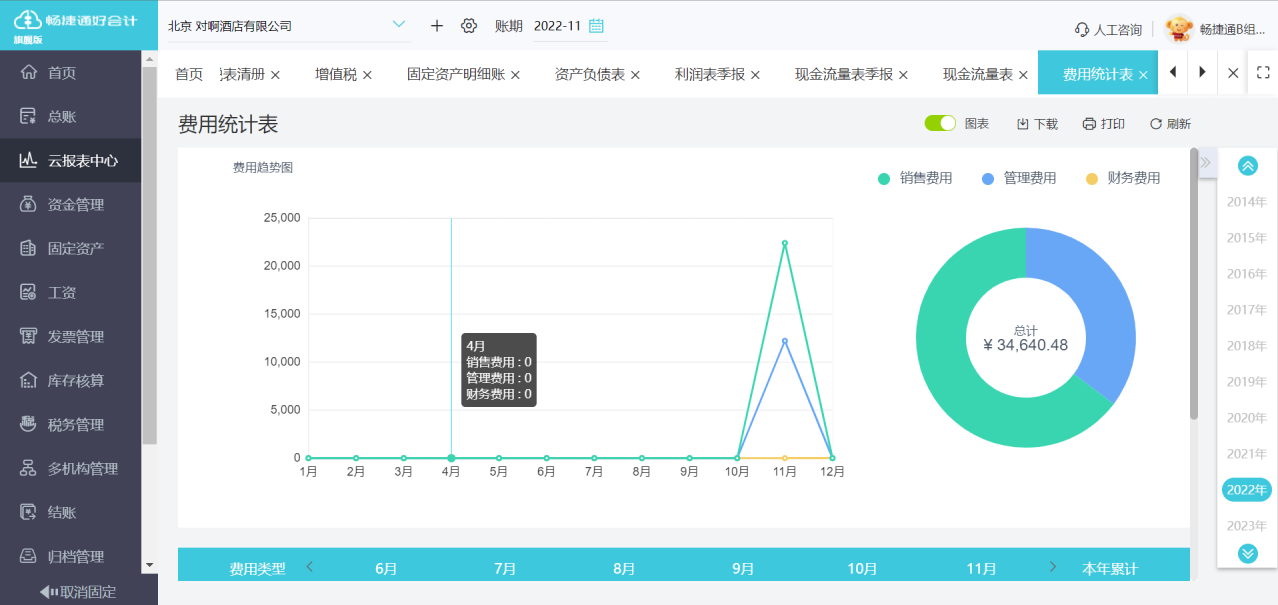This screenshot has width=1278, height=605.
Task: Expand the 北京对啊酒店有限公司 company dropdown
Action: coord(400,24)
